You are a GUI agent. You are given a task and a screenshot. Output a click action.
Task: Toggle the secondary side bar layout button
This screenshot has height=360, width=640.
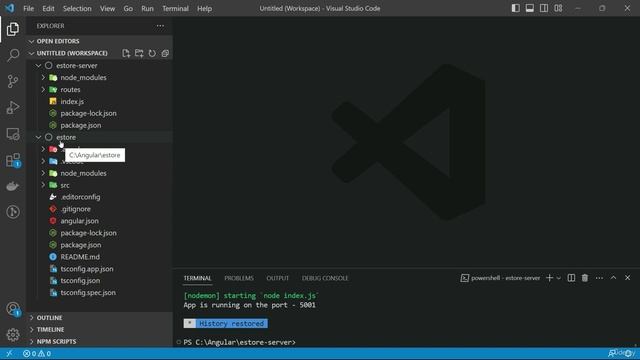[544, 8]
